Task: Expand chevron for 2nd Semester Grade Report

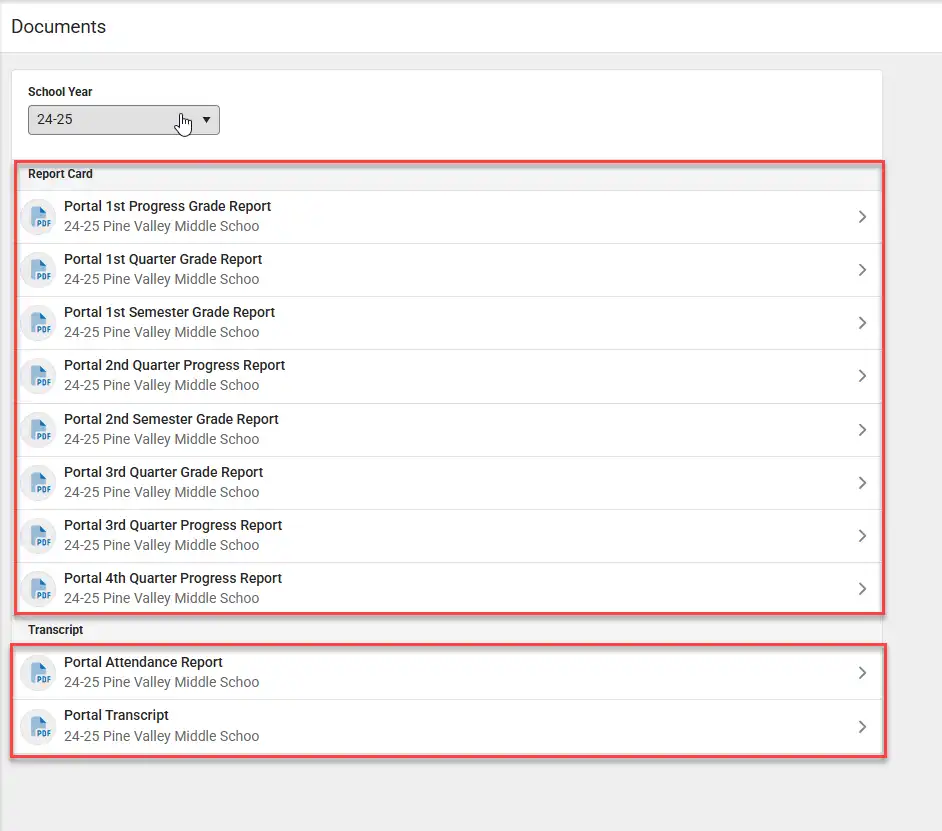Action: pos(862,430)
